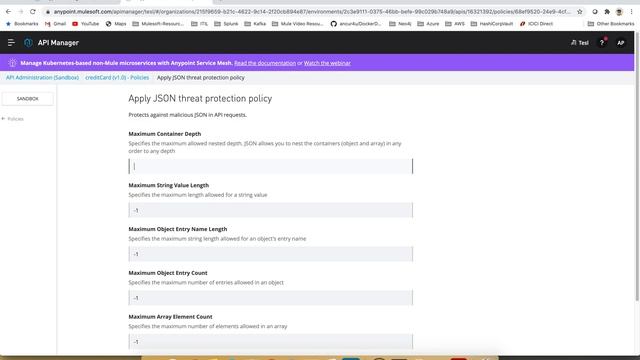This screenshot has height=360, width=640.
Task: Open the Azure bookmark folder
Action: [x=428, y=24]
